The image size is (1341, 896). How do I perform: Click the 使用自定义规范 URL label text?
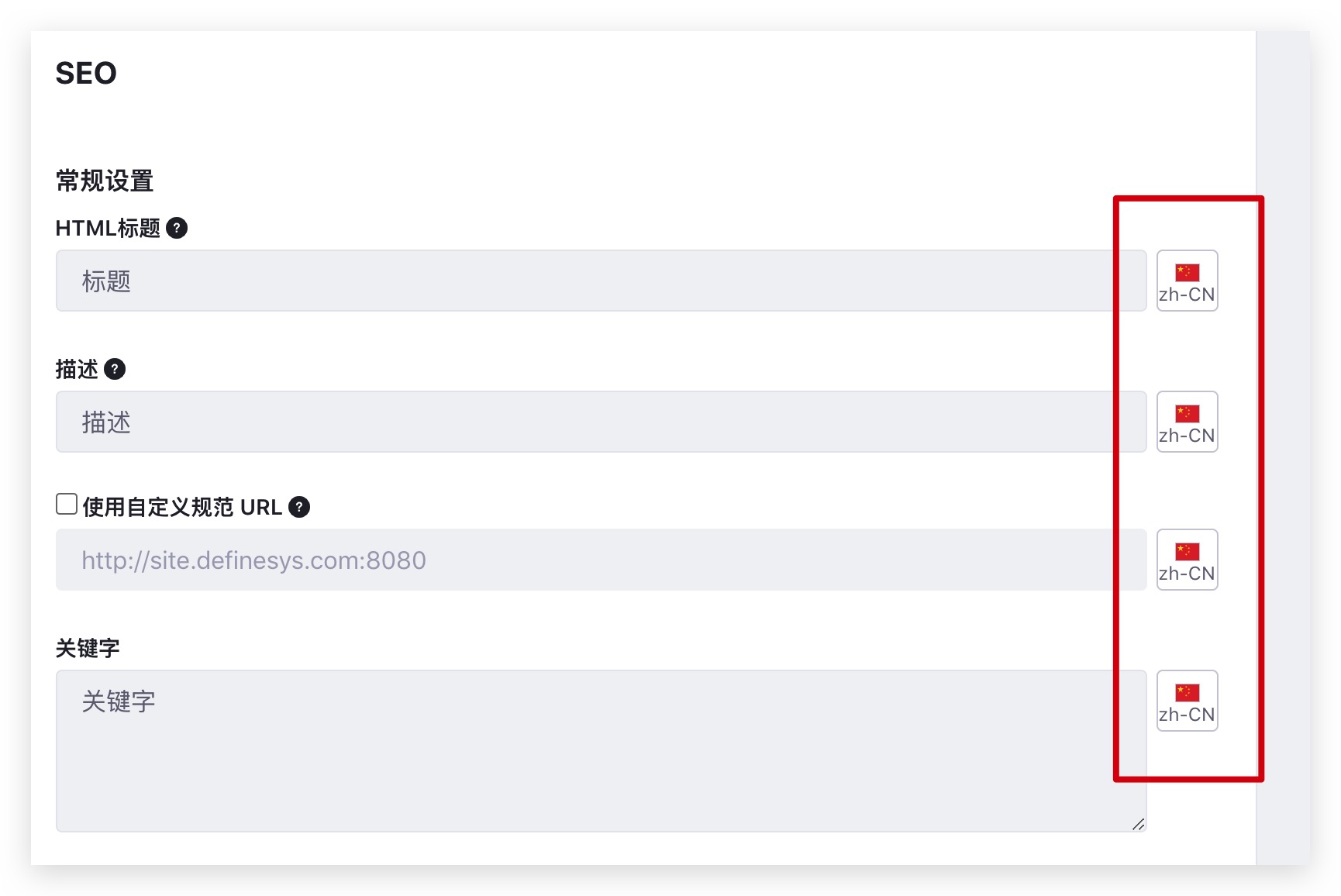coord(182,507)
